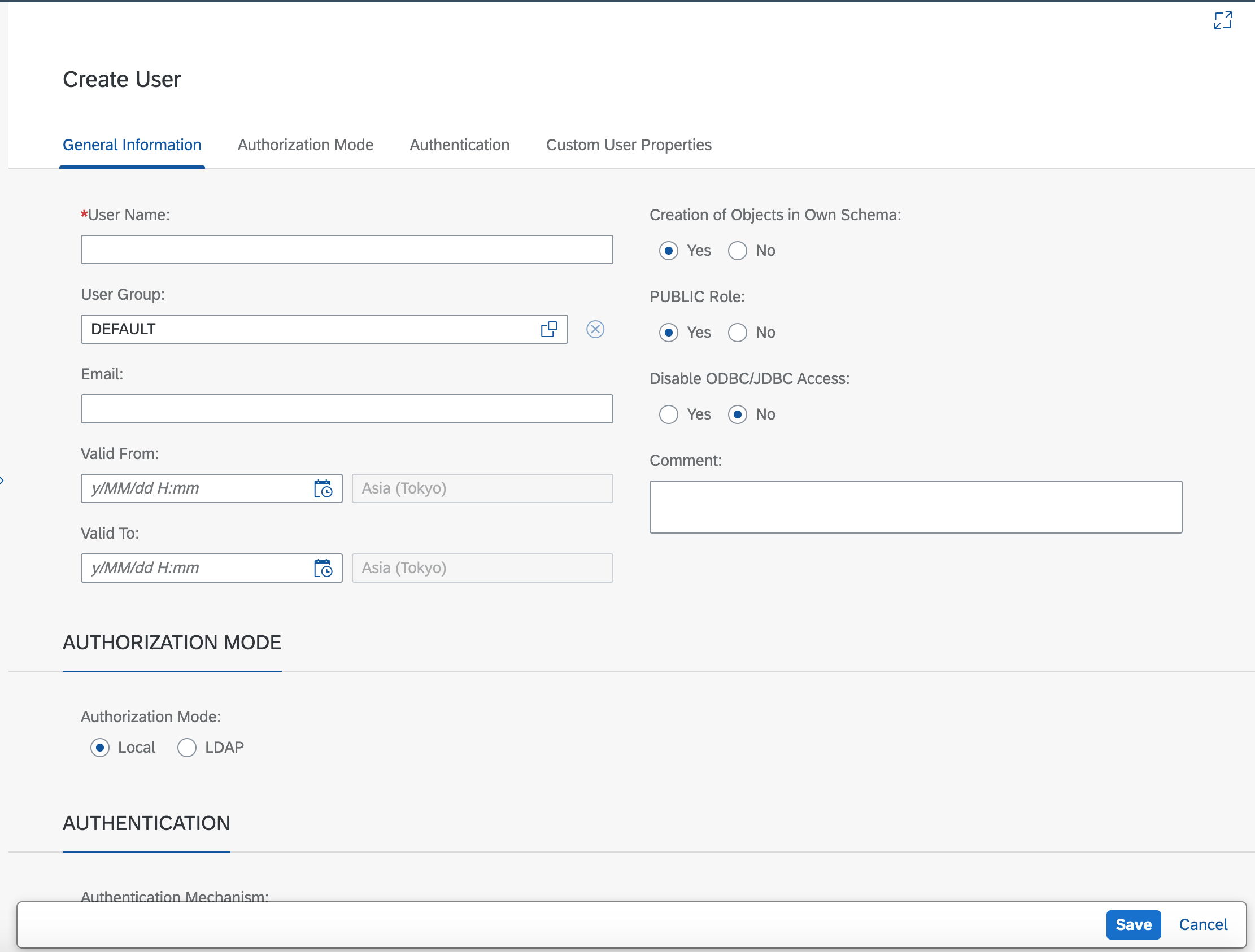Click the Cancel button

click(x=1202, y=924)
